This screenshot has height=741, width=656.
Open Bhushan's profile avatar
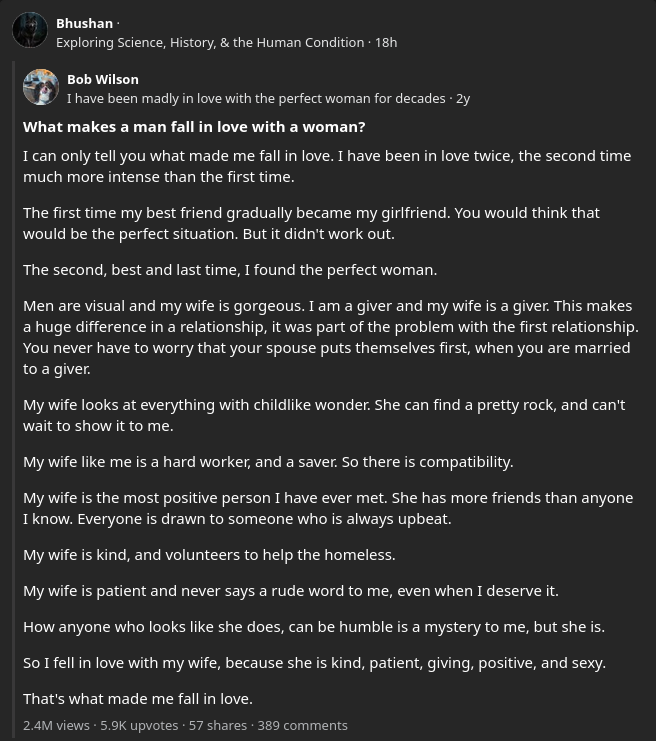coord(30,30)
